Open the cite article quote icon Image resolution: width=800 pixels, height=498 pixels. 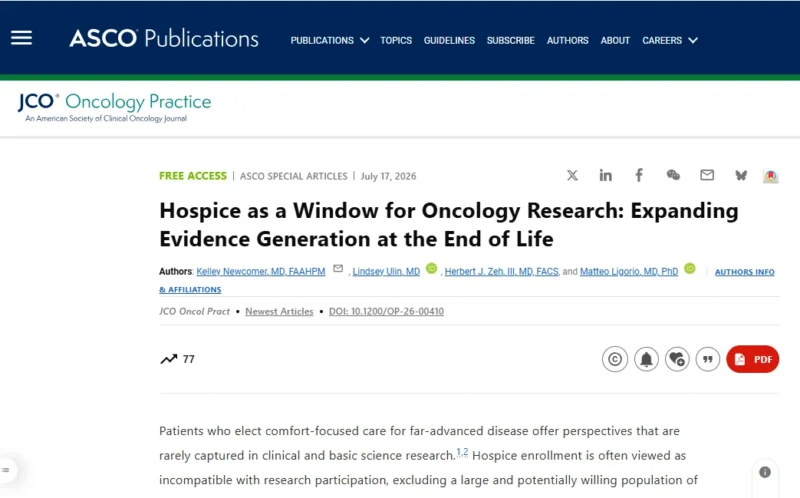pos(708,359)
